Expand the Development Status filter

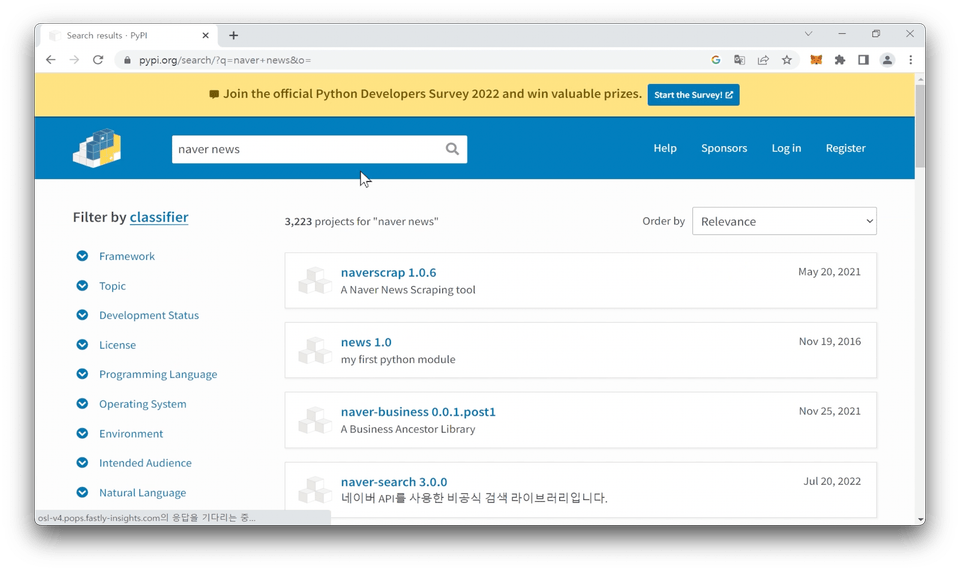coord(82,315)
